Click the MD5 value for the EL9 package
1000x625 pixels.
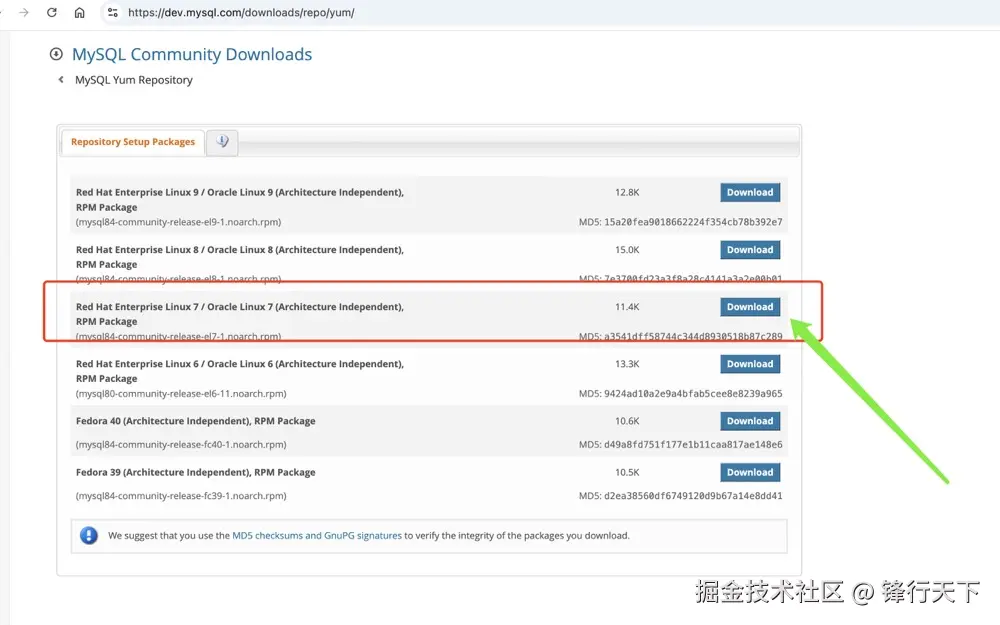click(693, 222)
